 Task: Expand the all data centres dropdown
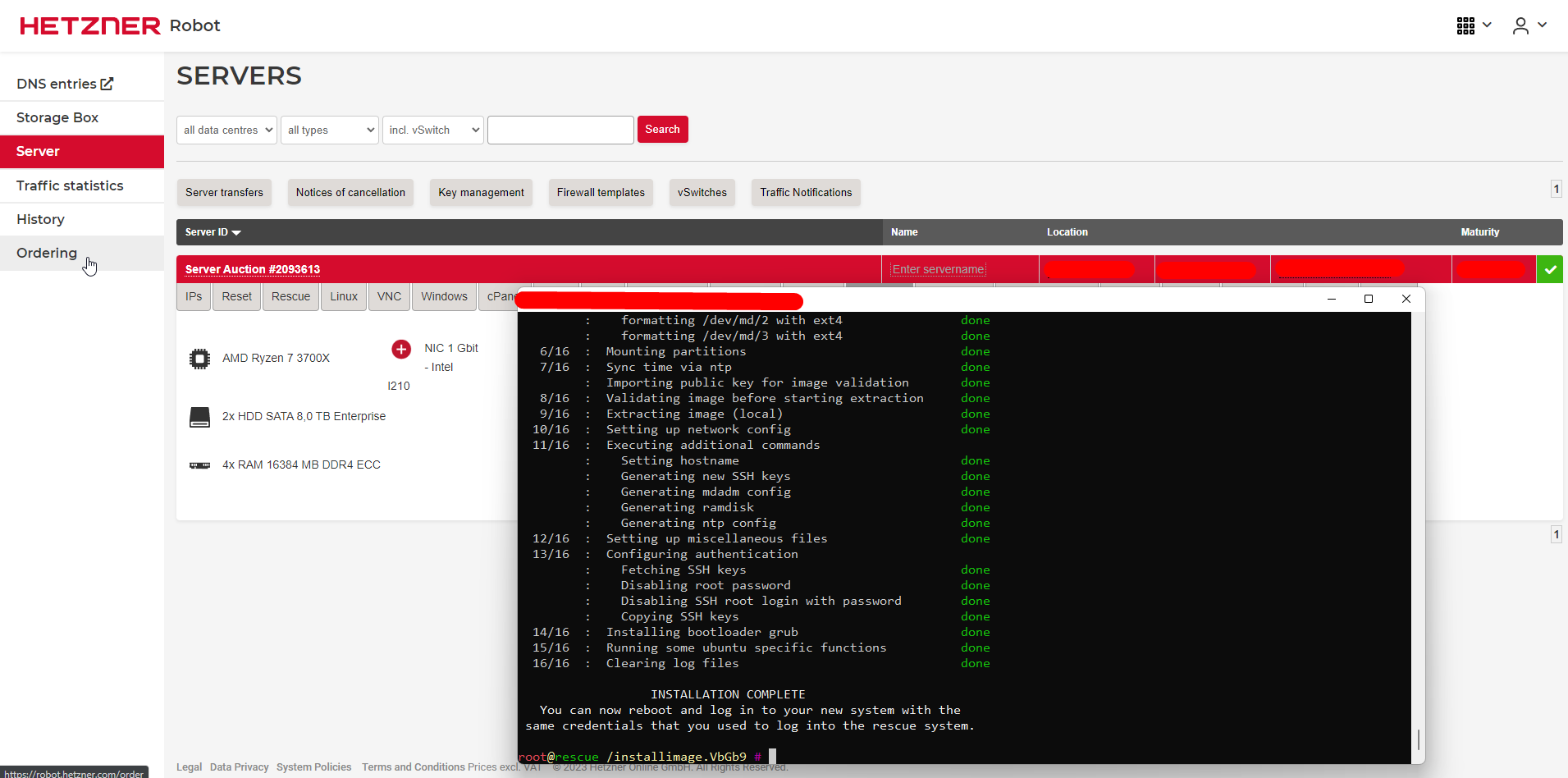226,130
